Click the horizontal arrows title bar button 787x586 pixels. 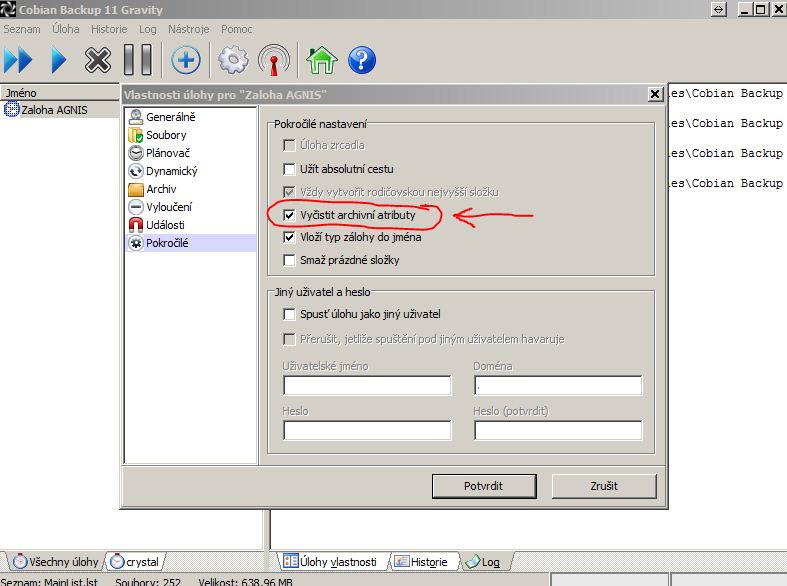(x=719, y=10)
